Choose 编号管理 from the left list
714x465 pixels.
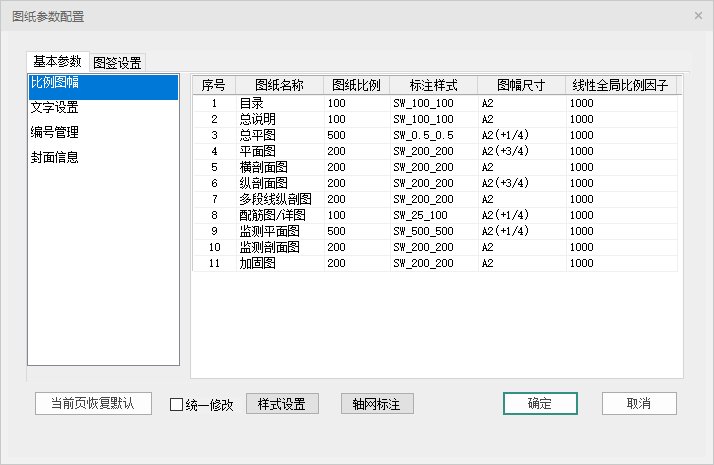(x=103, y=132)
